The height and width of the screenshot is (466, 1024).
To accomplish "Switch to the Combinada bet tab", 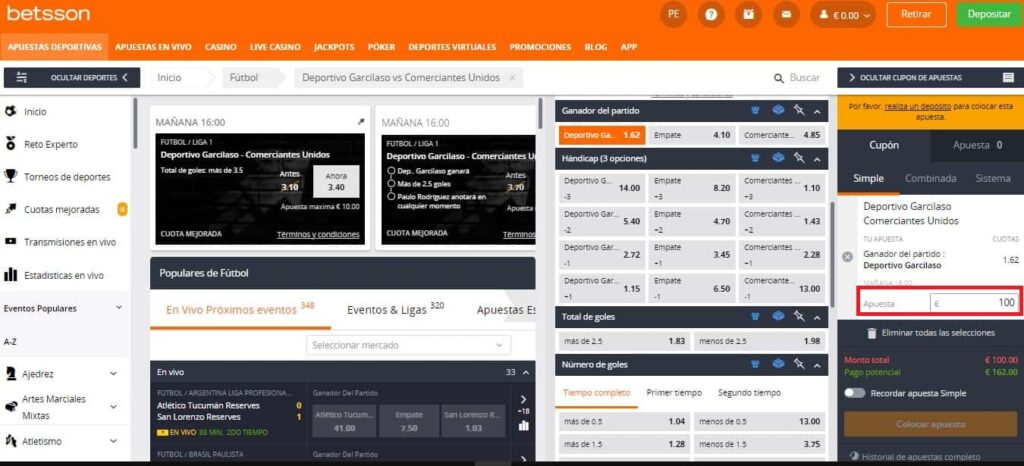I will point(931,178).
